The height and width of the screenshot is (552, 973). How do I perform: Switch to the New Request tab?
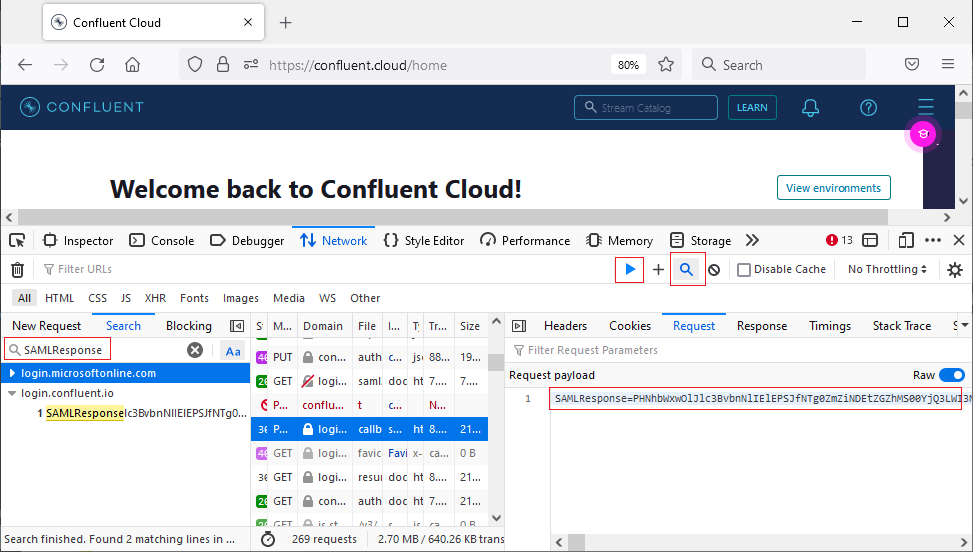pyautogui.click(x=47, y=326)
